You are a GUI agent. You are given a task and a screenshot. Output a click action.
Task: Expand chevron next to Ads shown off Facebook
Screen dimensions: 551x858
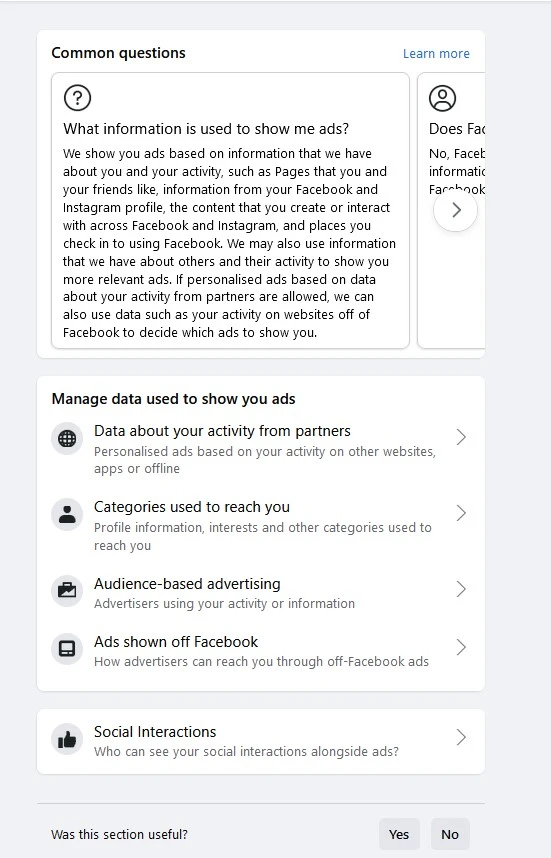pos(461,647)
